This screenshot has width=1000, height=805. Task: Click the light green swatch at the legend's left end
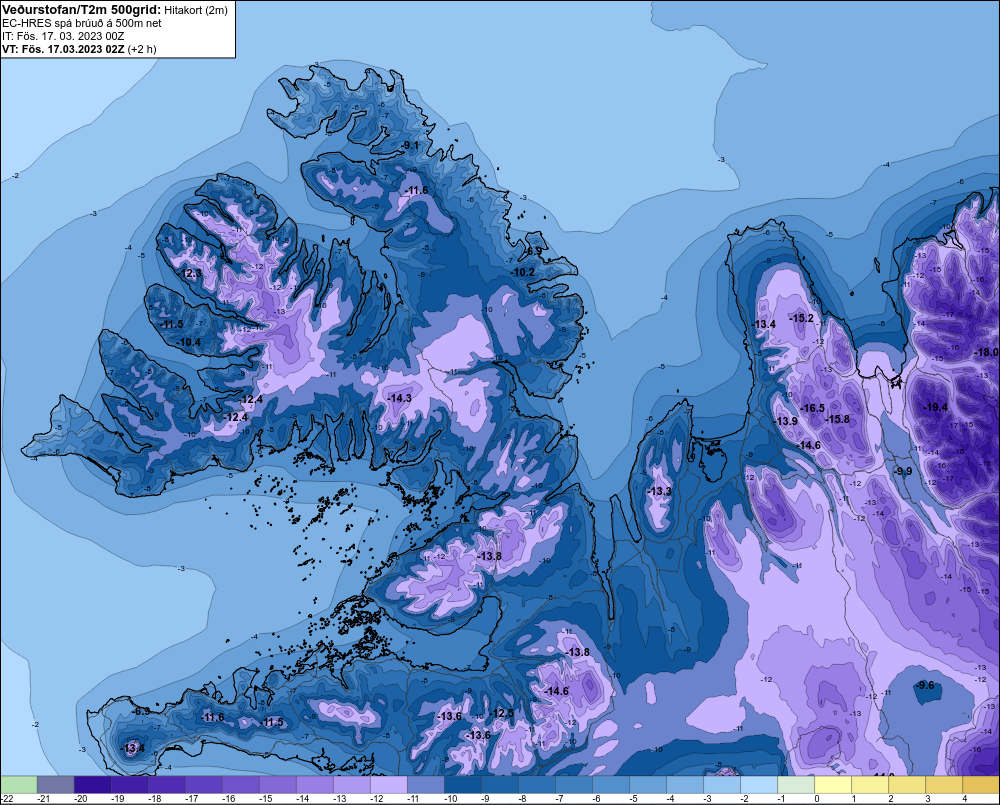pyautogui.click(x=18, y=784)
